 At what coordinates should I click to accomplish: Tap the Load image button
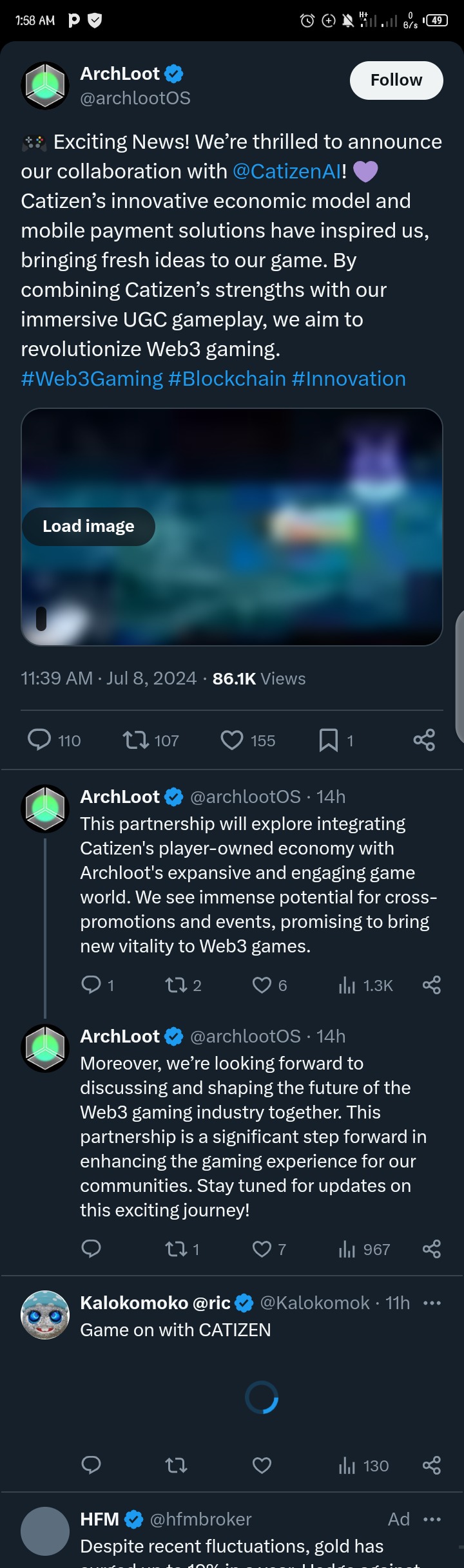[x=88, y=527]
